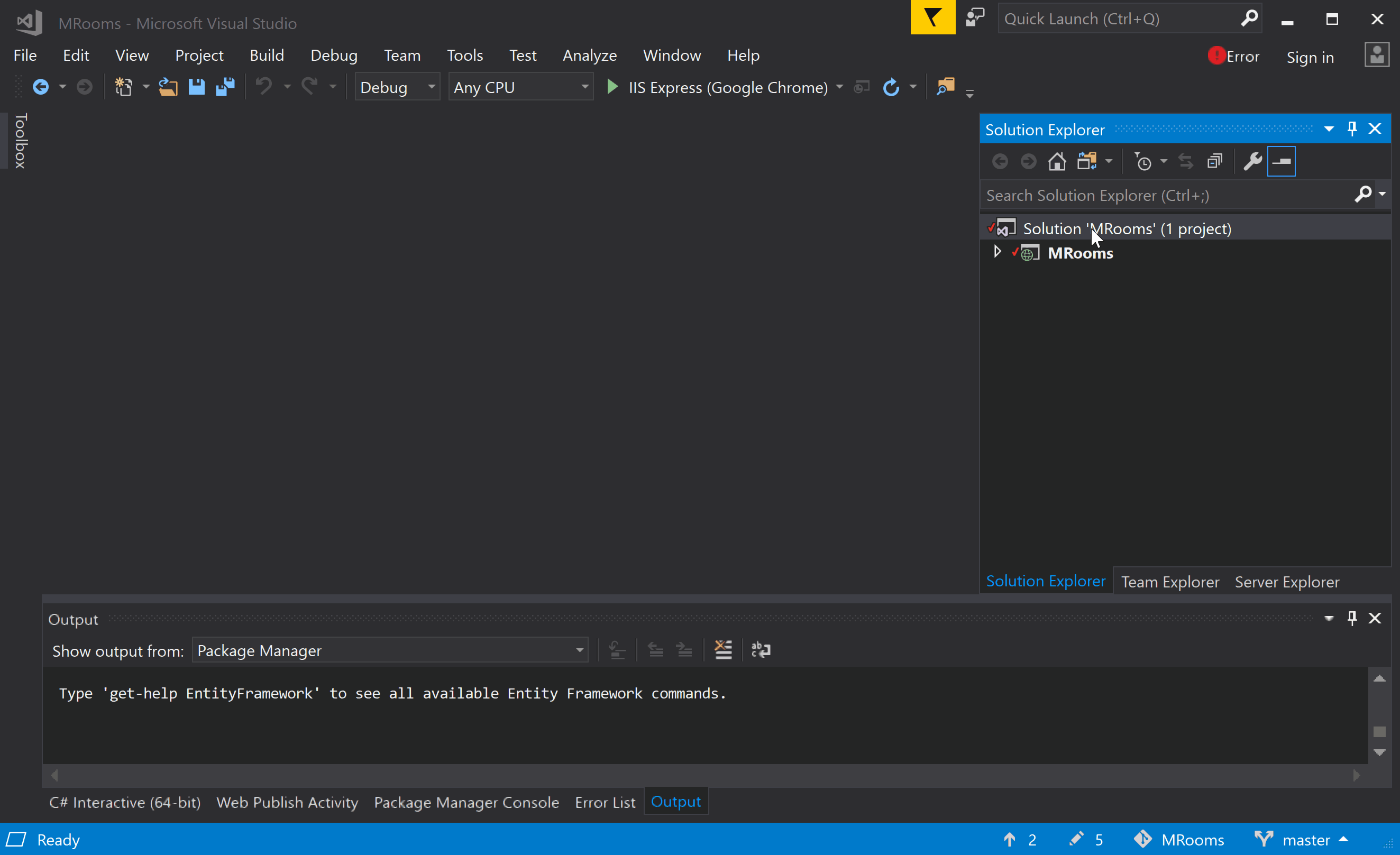Click the unpushed commits up-arrow in status bar
The width and height of the screenshot is (1400, 855).
coord(1010,839)
